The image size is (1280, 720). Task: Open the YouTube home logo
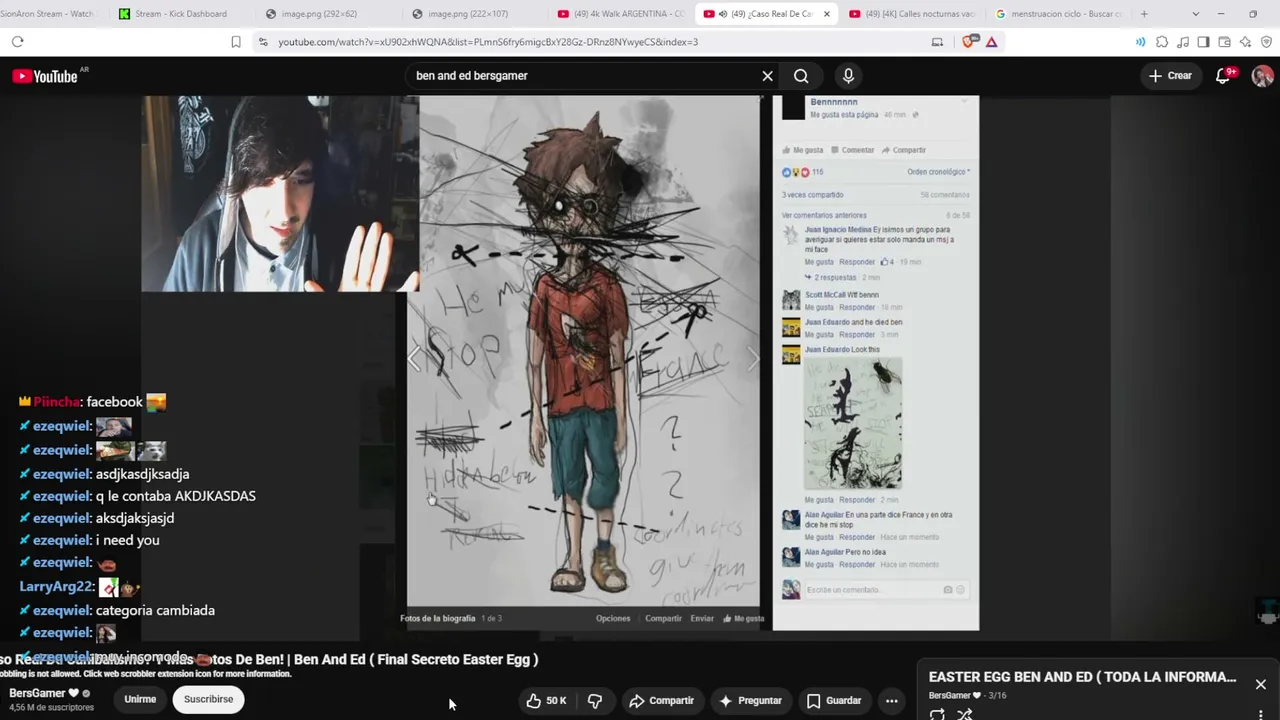point(45,76)
